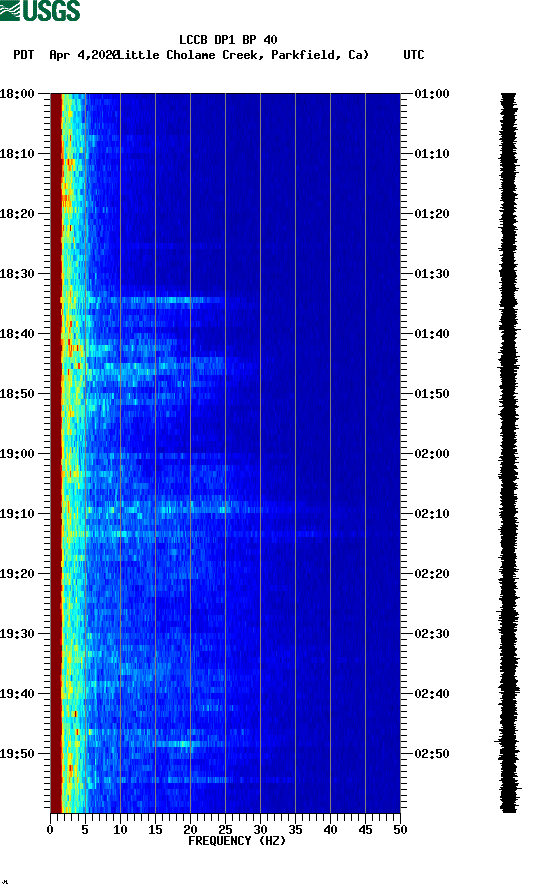This screenshot has width=552, height=893.
Task: Click the 01:50 UTC time label
Action: (432, 394)
